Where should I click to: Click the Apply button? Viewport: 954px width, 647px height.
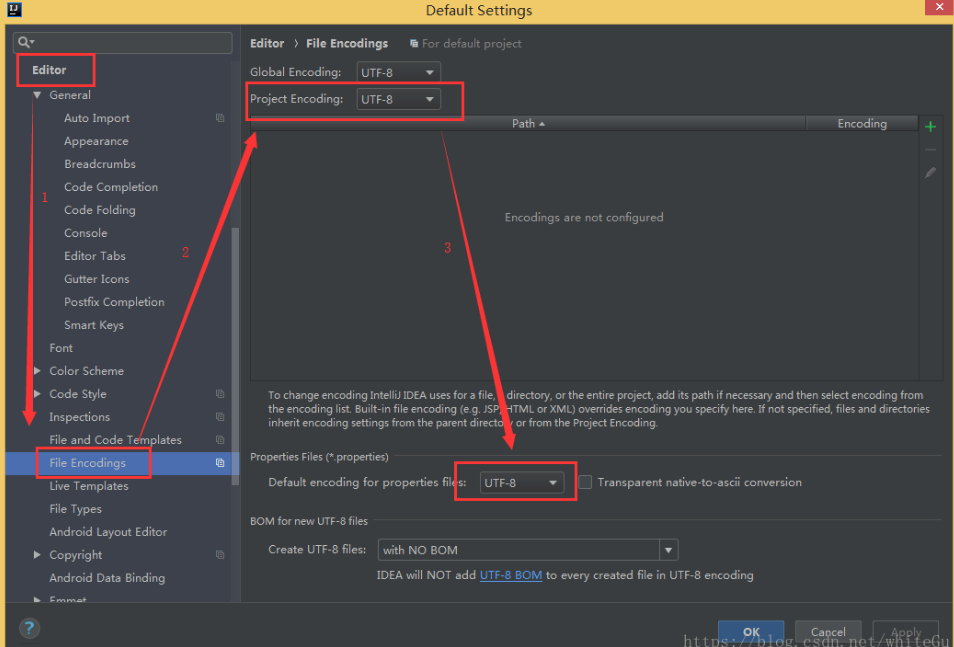906,632
